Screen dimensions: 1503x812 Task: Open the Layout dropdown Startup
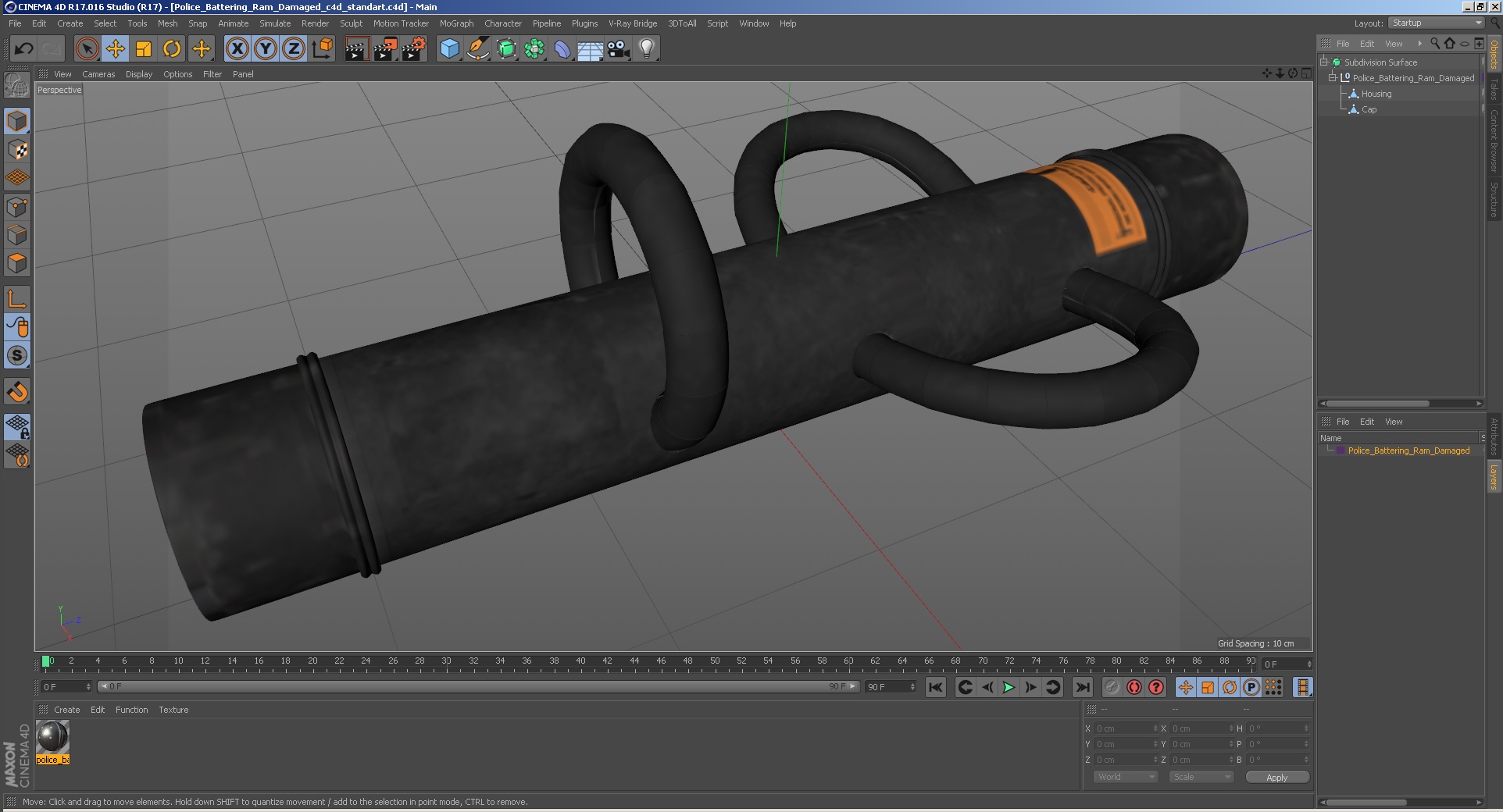tap(1437, 23)
